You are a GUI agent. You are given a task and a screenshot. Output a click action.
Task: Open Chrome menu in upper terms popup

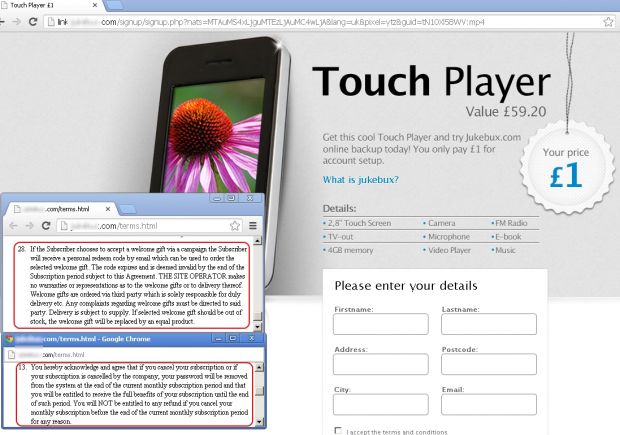tap(253, 226)
